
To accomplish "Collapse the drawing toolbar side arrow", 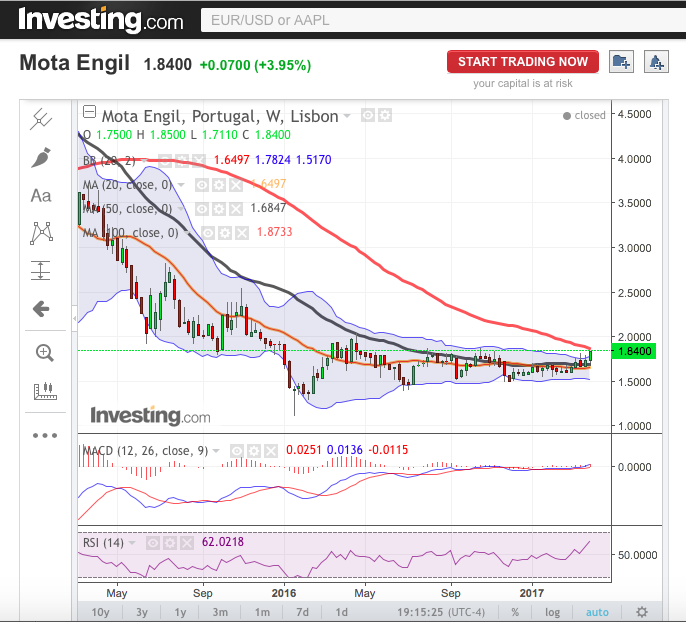I will 75,318.
